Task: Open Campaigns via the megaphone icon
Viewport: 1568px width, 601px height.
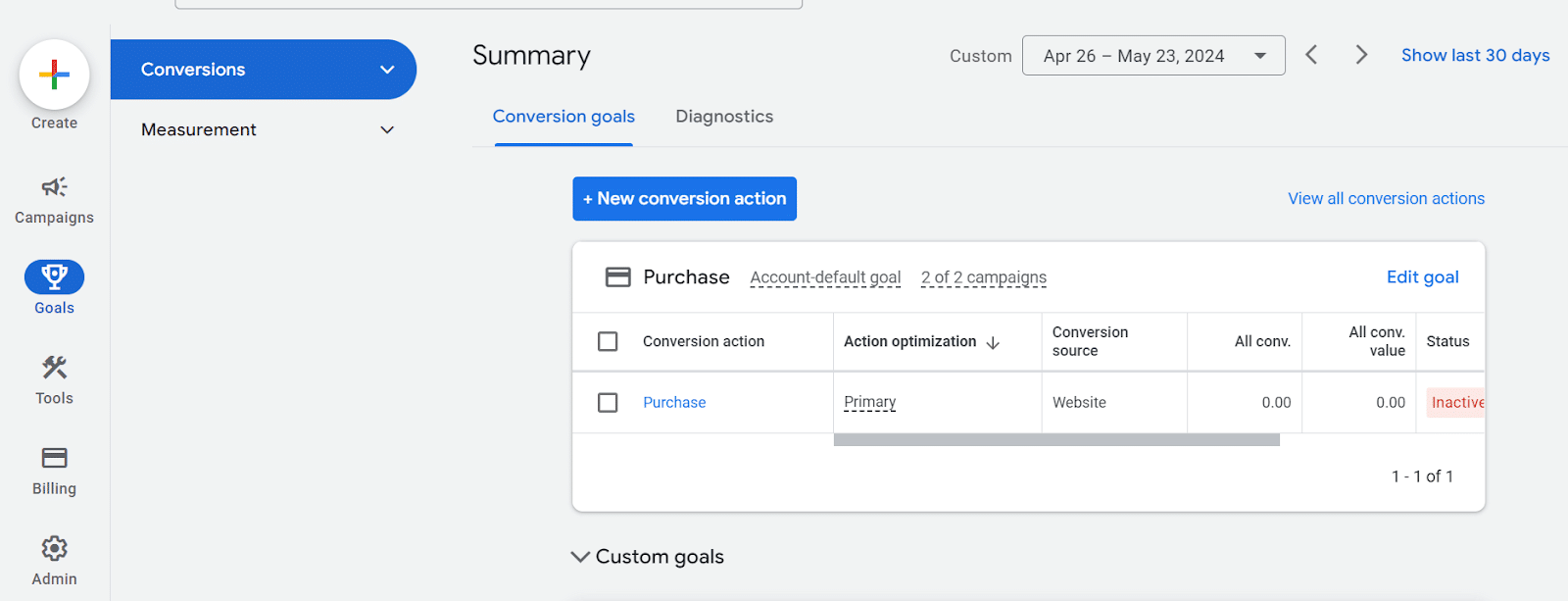Action: (54, 187)
